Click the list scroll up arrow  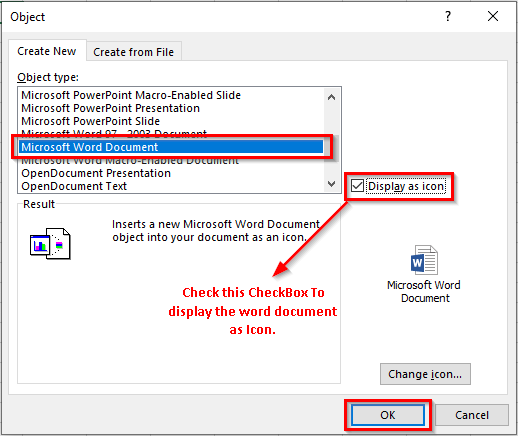click(331, 97)
